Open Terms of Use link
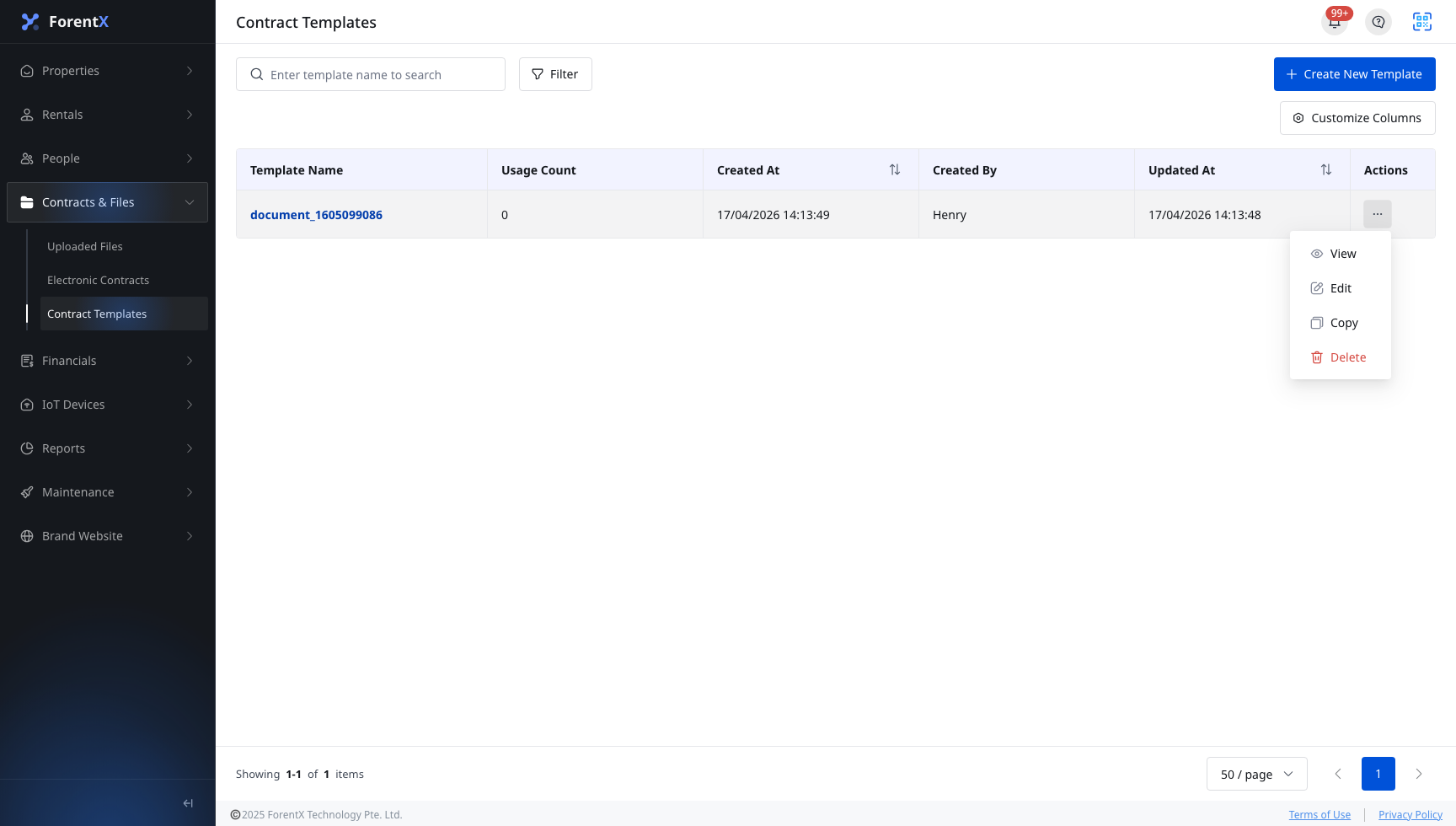The height and width of the screenshot is (826, 1456). click(x=1319, y=815)
